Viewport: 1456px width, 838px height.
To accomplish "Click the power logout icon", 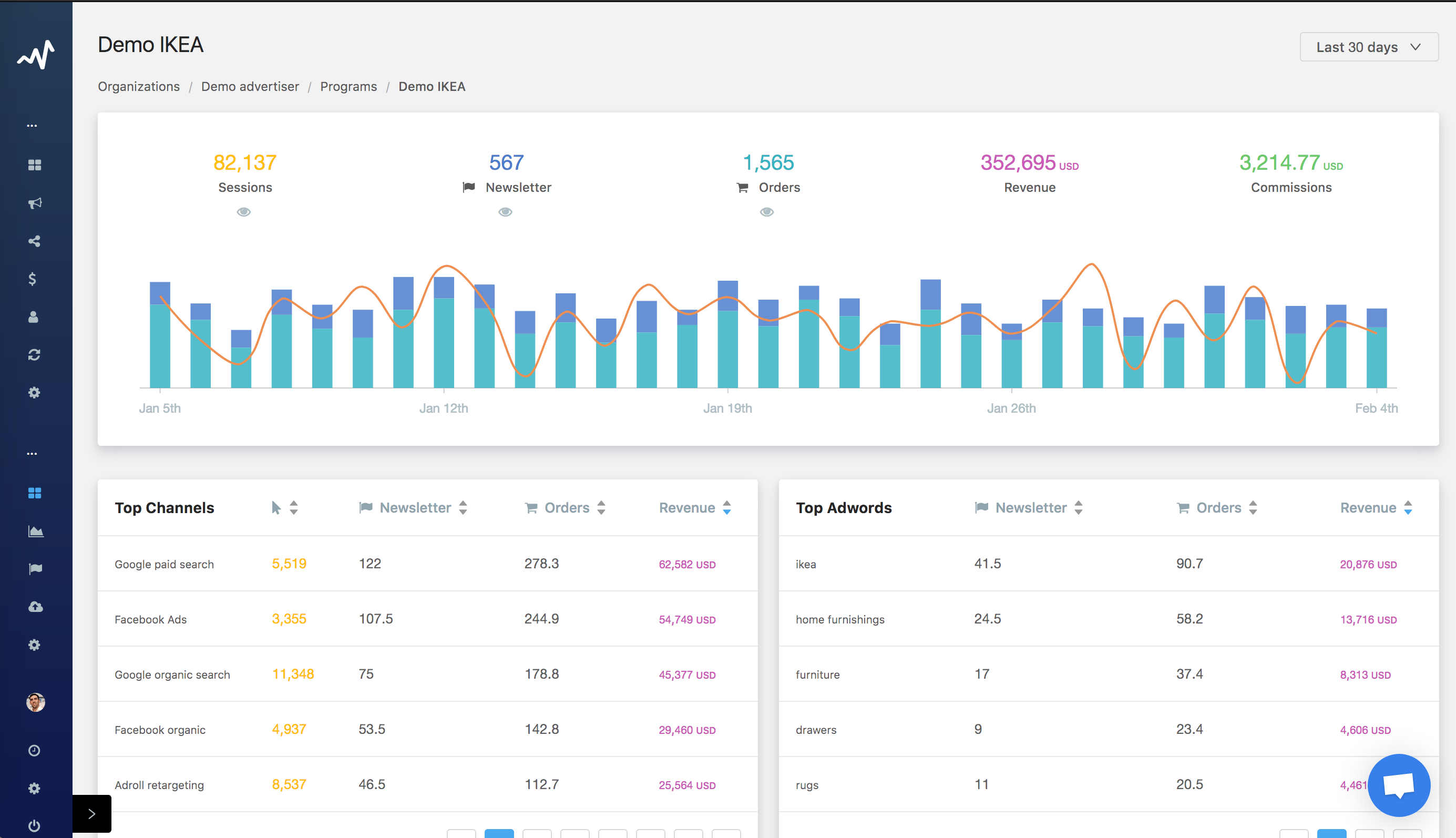I will point(35,825).
